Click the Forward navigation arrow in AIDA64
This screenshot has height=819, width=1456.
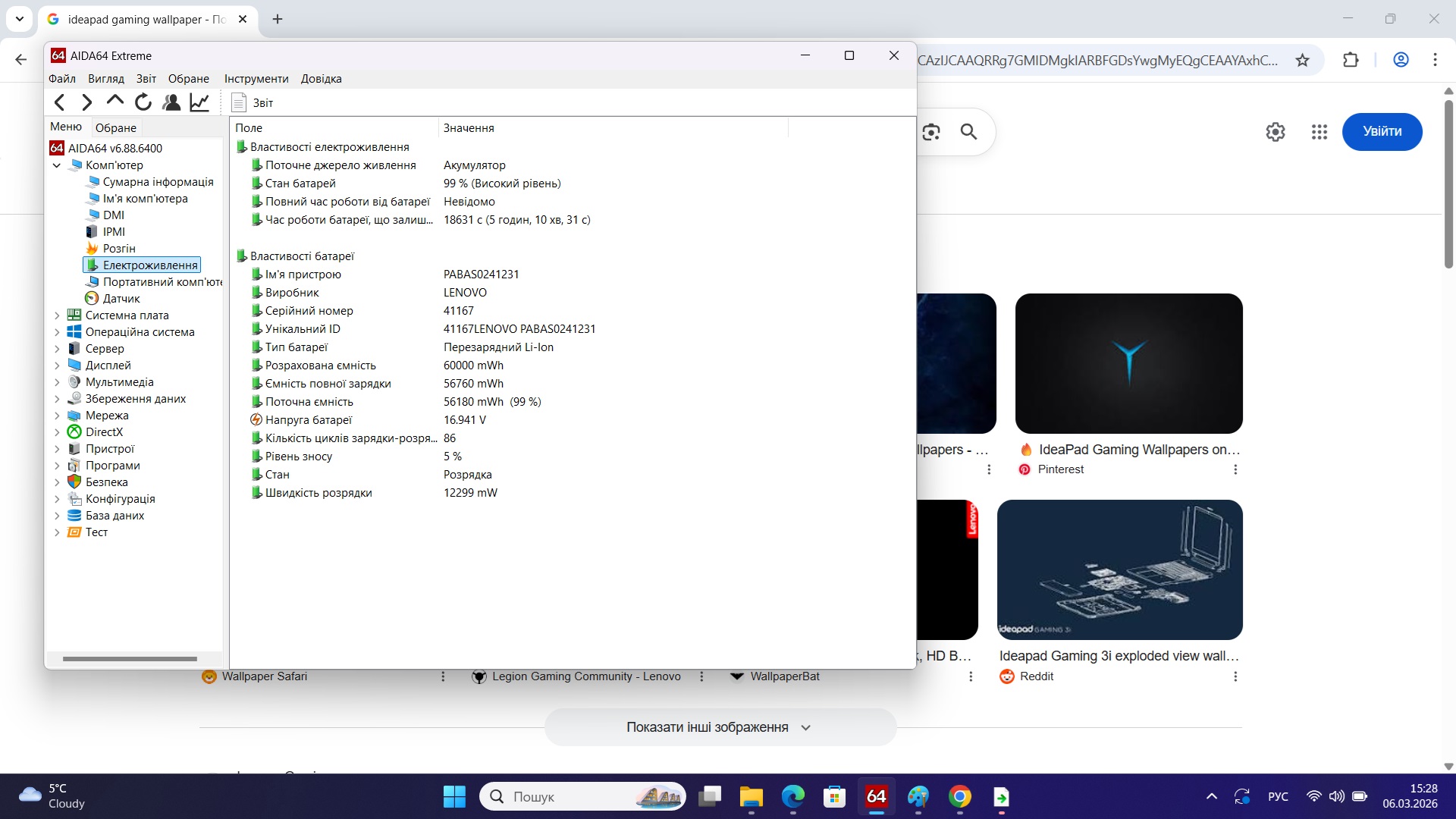(x=86, y=102)
